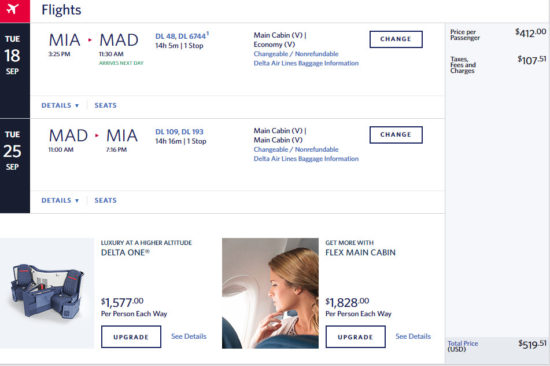Open flight numbers DL 109, DL 193 link

click(179, 132)
